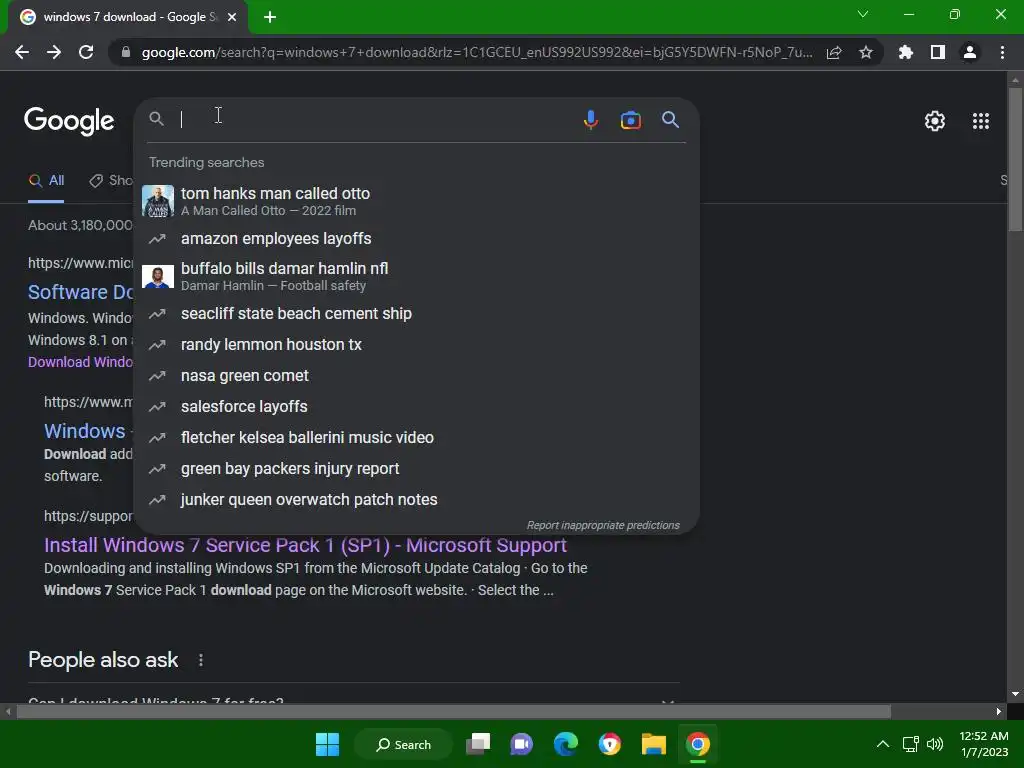Select suggestion nasa green comet
Screen dimensions: 1024x768
click(x=416, y=376)
